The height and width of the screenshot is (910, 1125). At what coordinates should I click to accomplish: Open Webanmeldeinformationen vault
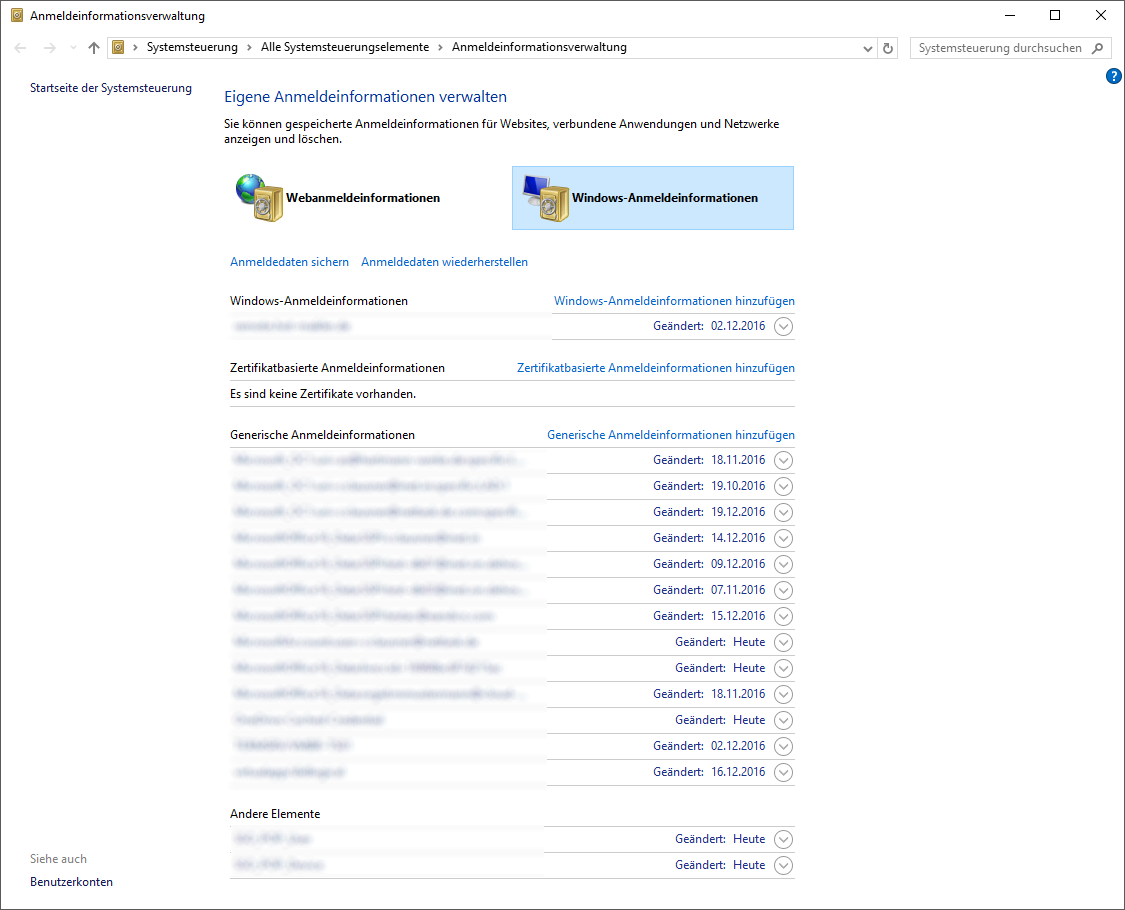click(x=338, y=198)
